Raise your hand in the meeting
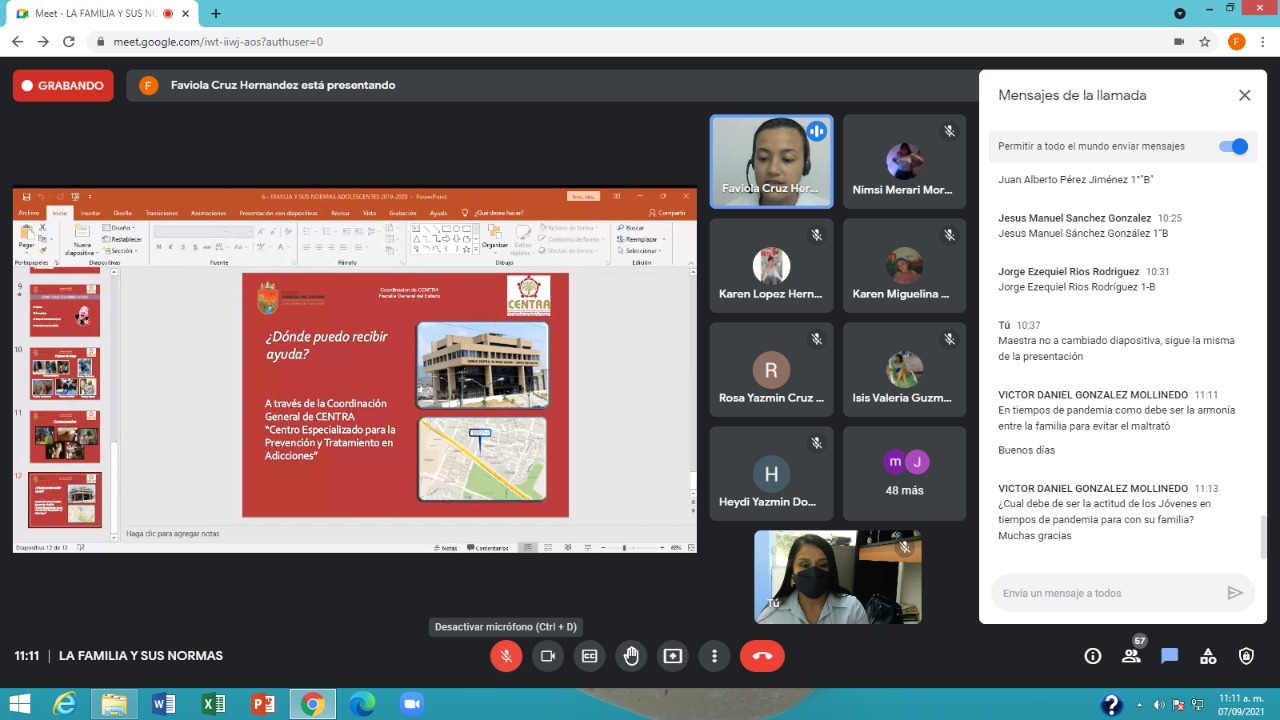1280x720 pixels. pyautogui.click(x=631, y=656)
